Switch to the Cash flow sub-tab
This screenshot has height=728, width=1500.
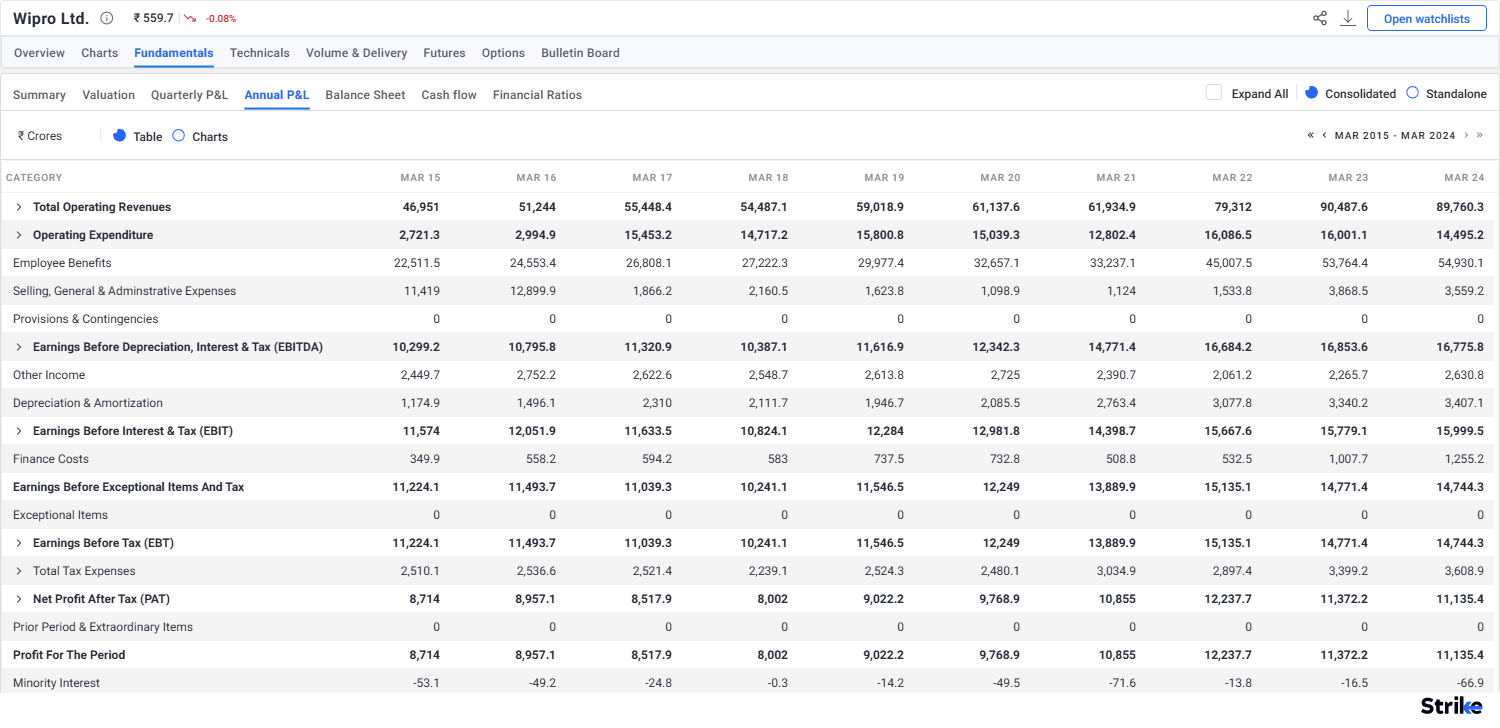(x=449, y=95)
